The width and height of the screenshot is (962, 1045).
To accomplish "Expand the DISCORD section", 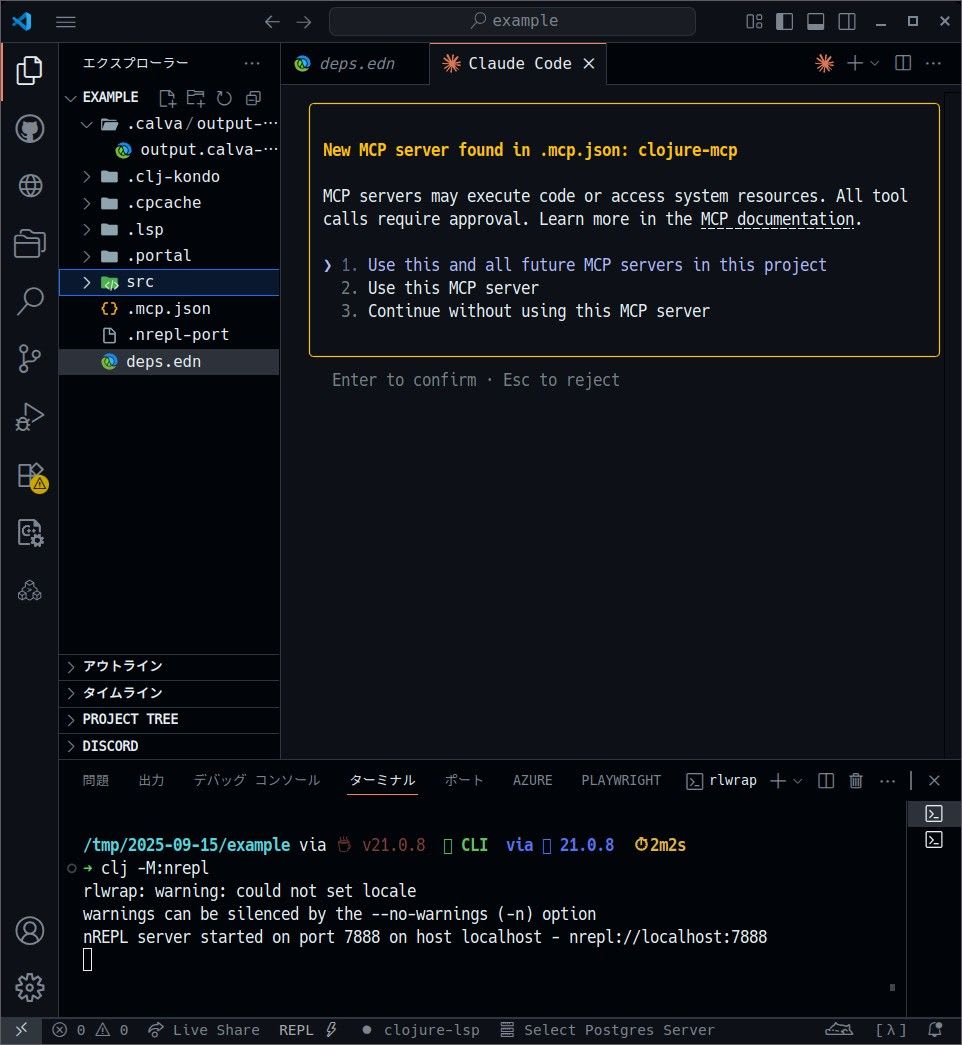I will click(169, 746).
